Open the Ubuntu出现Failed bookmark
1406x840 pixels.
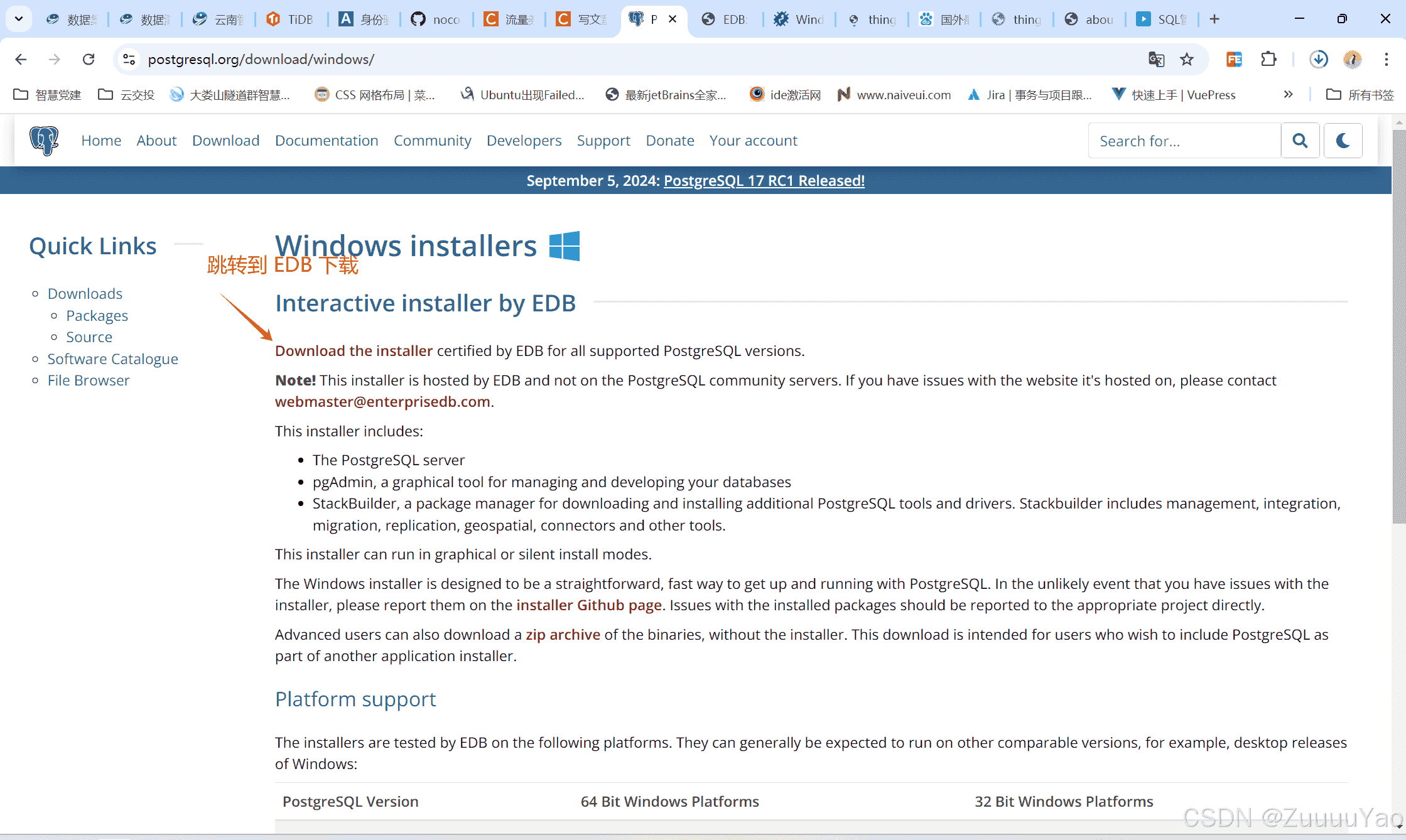coord(522,94)
